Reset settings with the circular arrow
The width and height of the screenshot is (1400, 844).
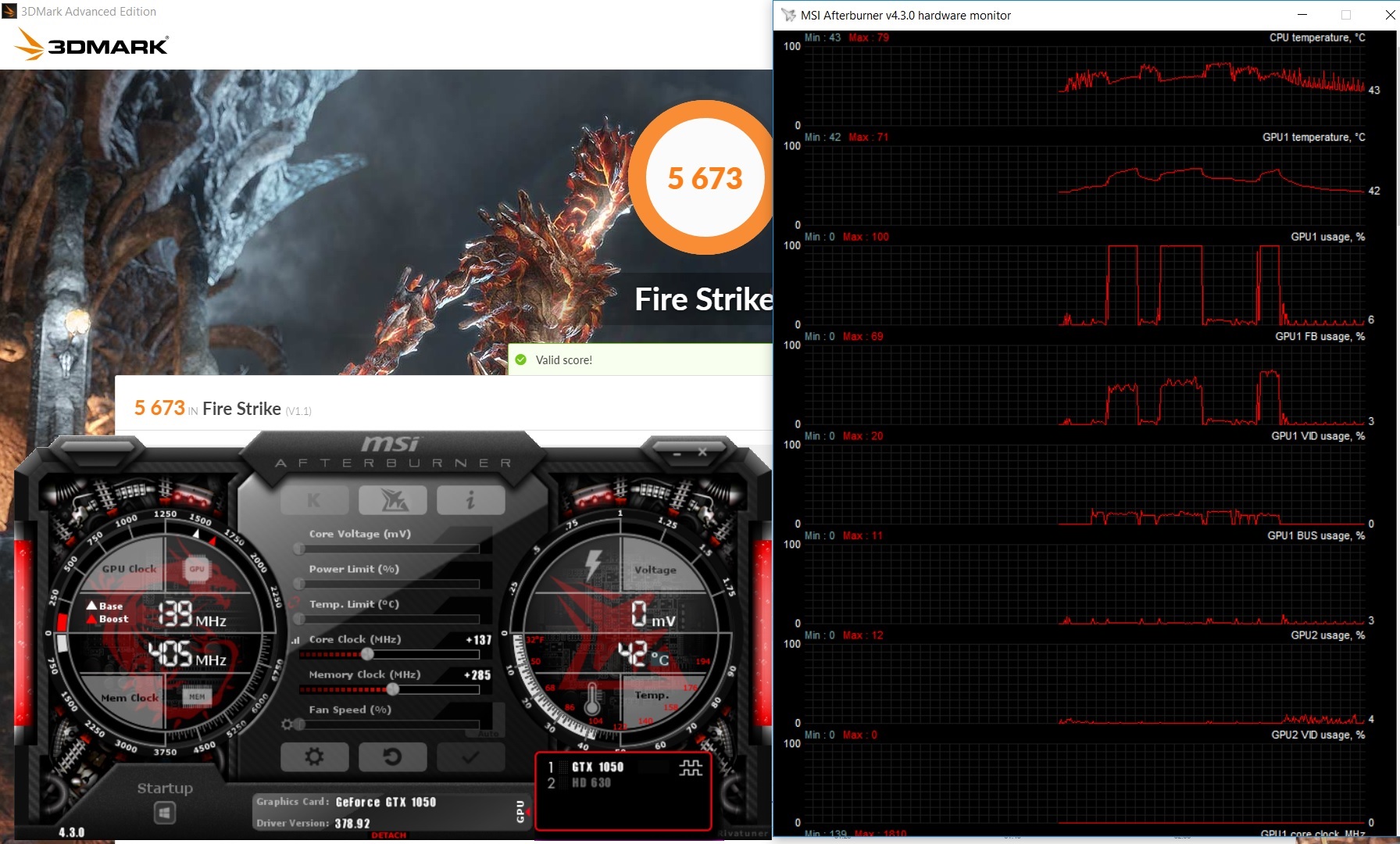(393, 756)
